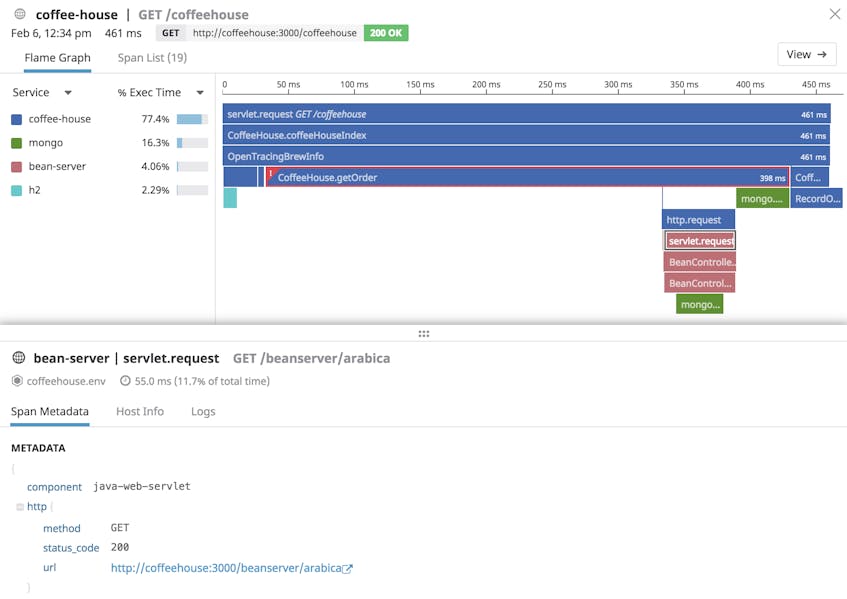Open the Host Info tab

[139, 411]
